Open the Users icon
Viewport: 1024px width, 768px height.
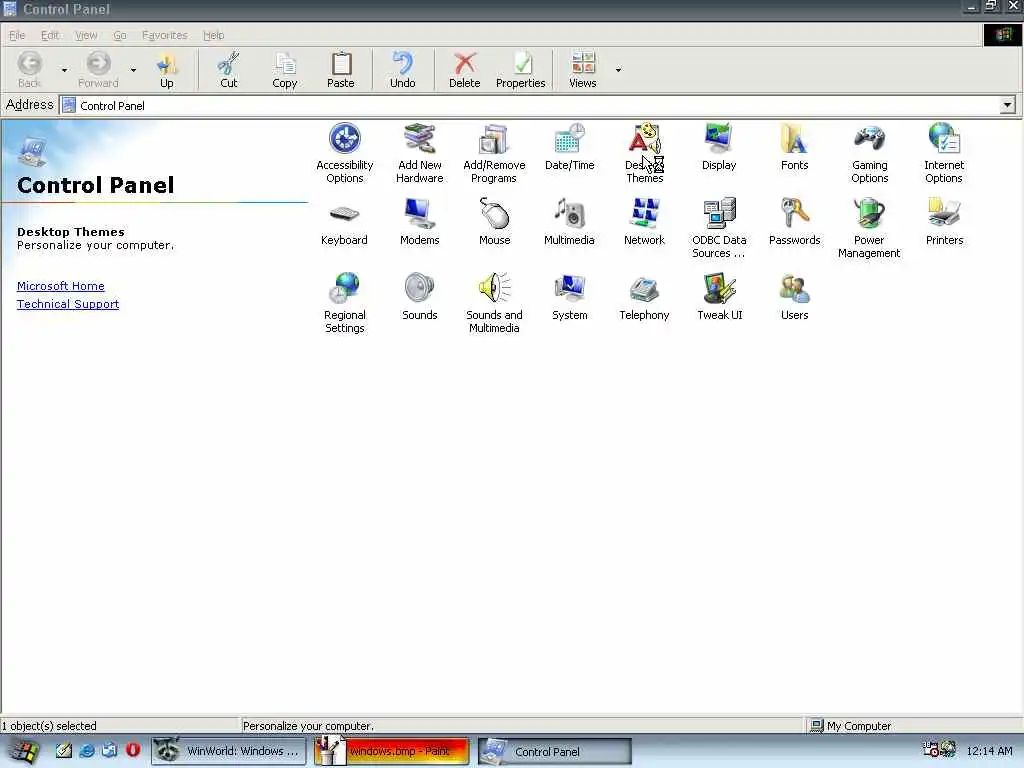[x=794, y=297]
